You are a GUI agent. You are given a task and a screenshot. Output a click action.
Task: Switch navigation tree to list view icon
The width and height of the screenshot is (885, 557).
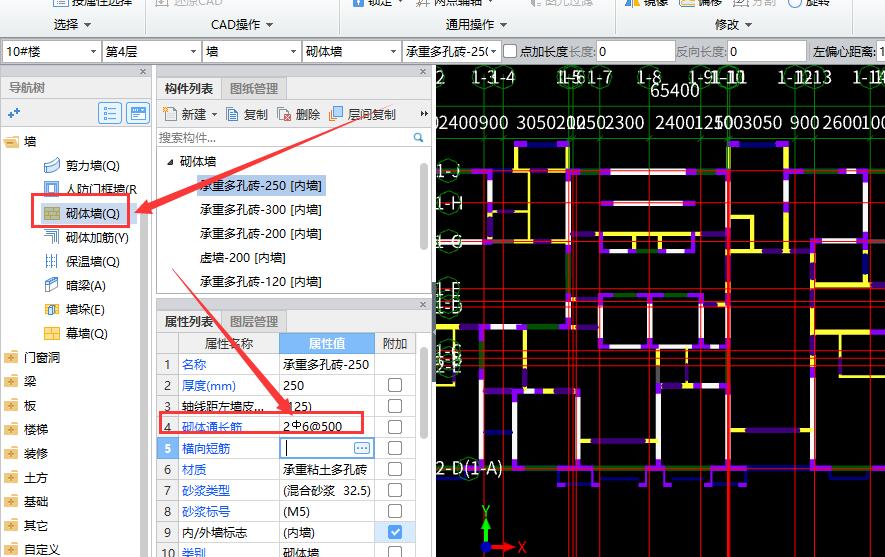(x=109, y=113)
